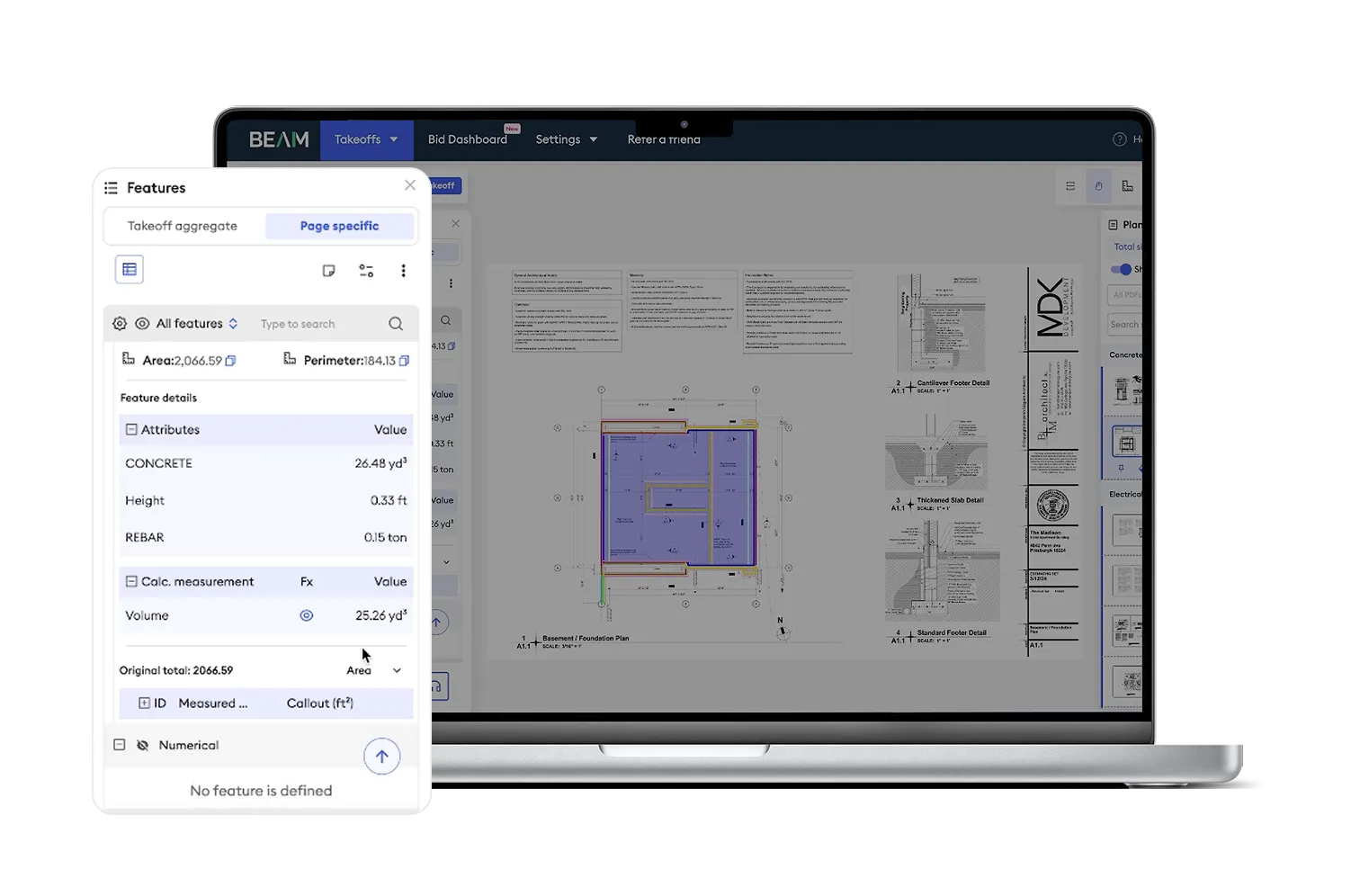Copy the Area value using its copy icon

click(231, 360)
